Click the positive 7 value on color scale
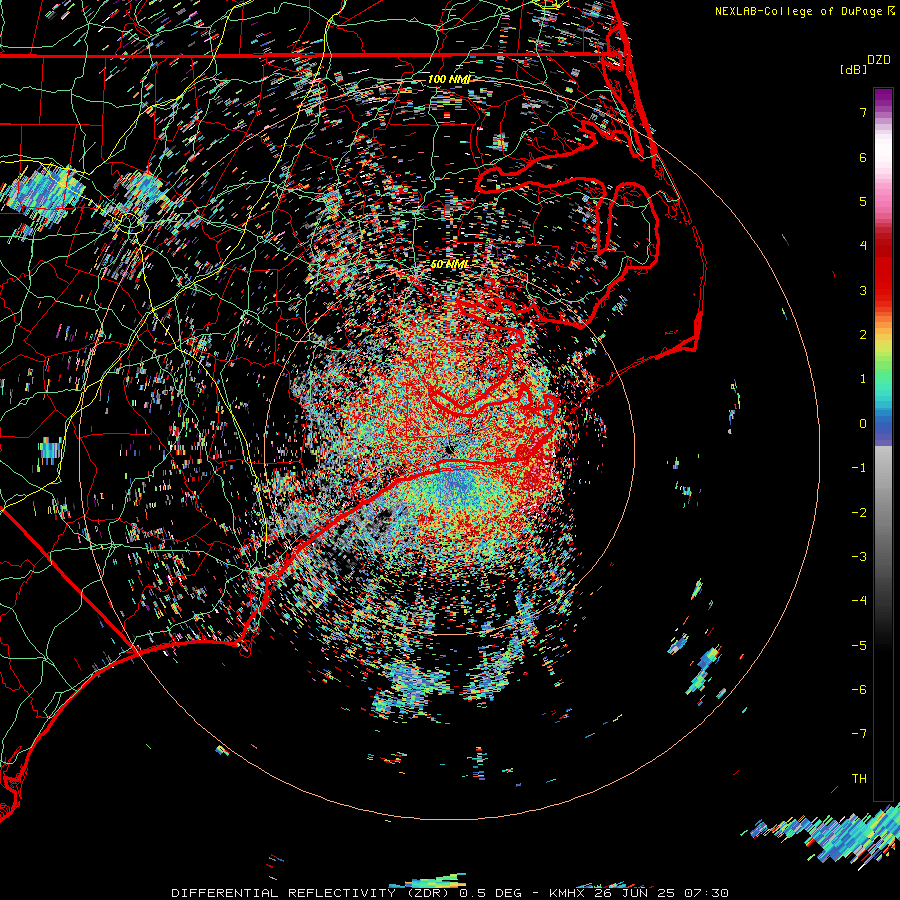The height and width of the screenshot is (900, 900). click(863, 112)
